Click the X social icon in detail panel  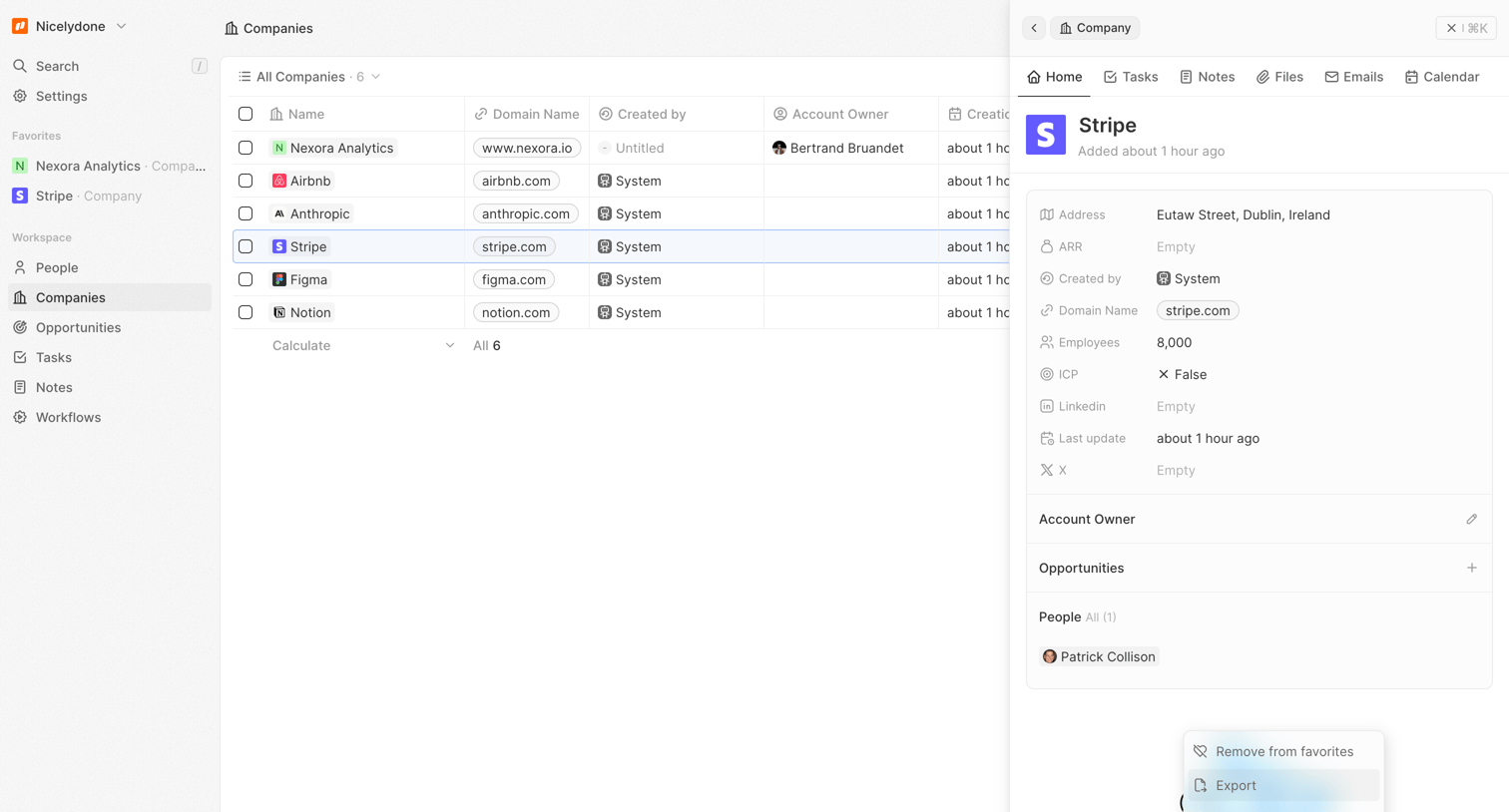pos(1047,470)
